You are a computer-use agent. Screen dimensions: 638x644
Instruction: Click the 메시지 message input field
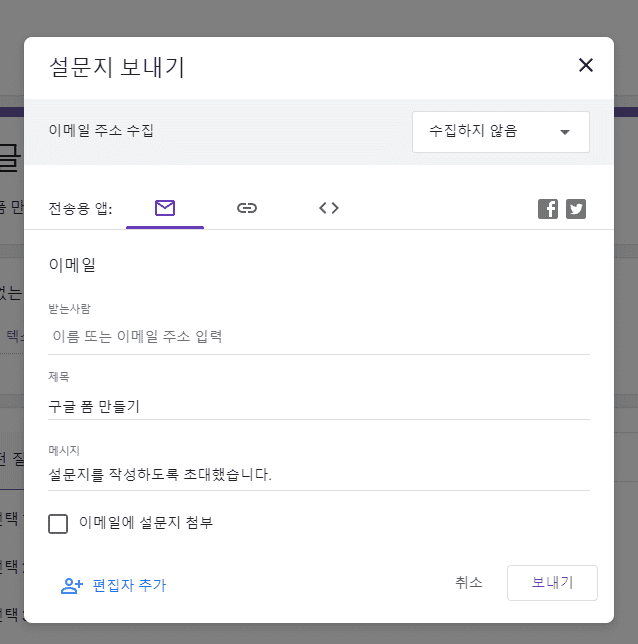pyautogui.click(x=319, y=474)
